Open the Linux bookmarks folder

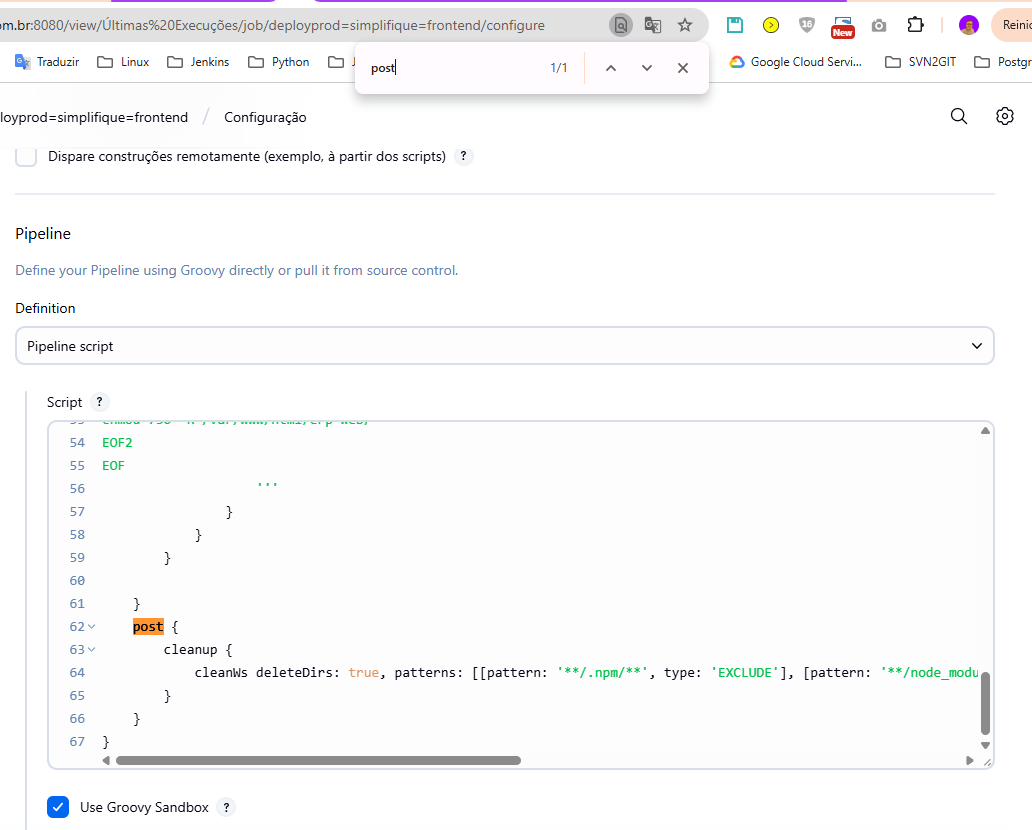tap(123, 62)
